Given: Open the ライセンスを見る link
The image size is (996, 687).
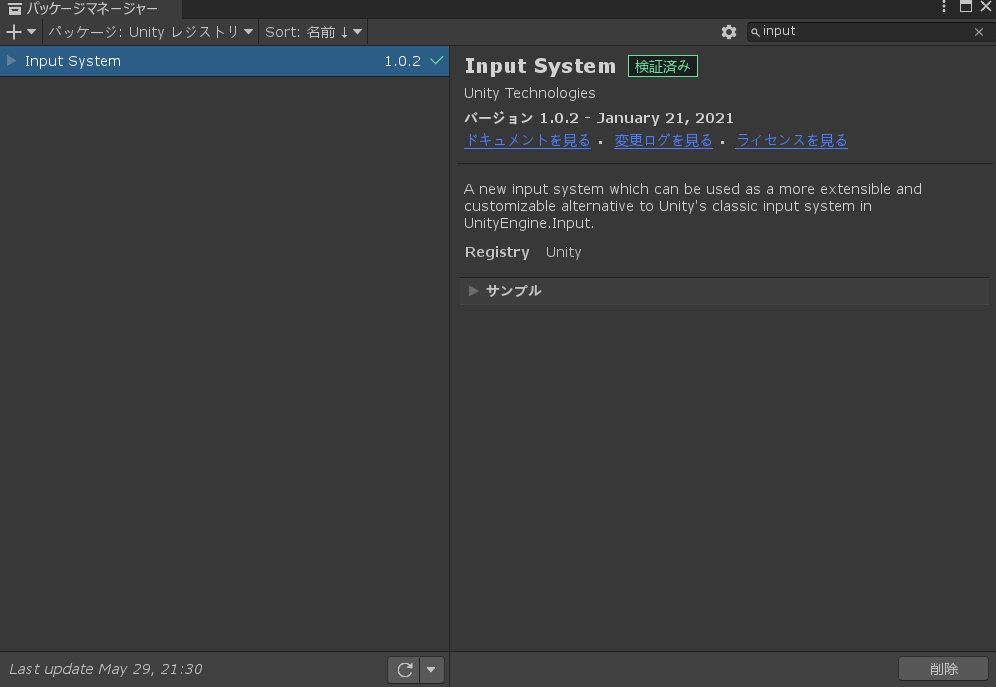Looking at the screenshot, I should (791, 140).
